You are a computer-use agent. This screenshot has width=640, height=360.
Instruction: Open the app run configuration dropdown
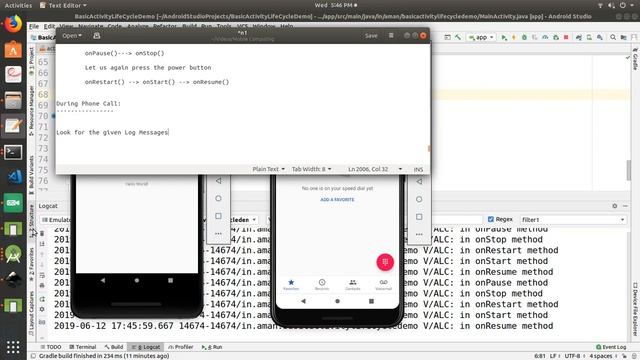pos(481,37)
